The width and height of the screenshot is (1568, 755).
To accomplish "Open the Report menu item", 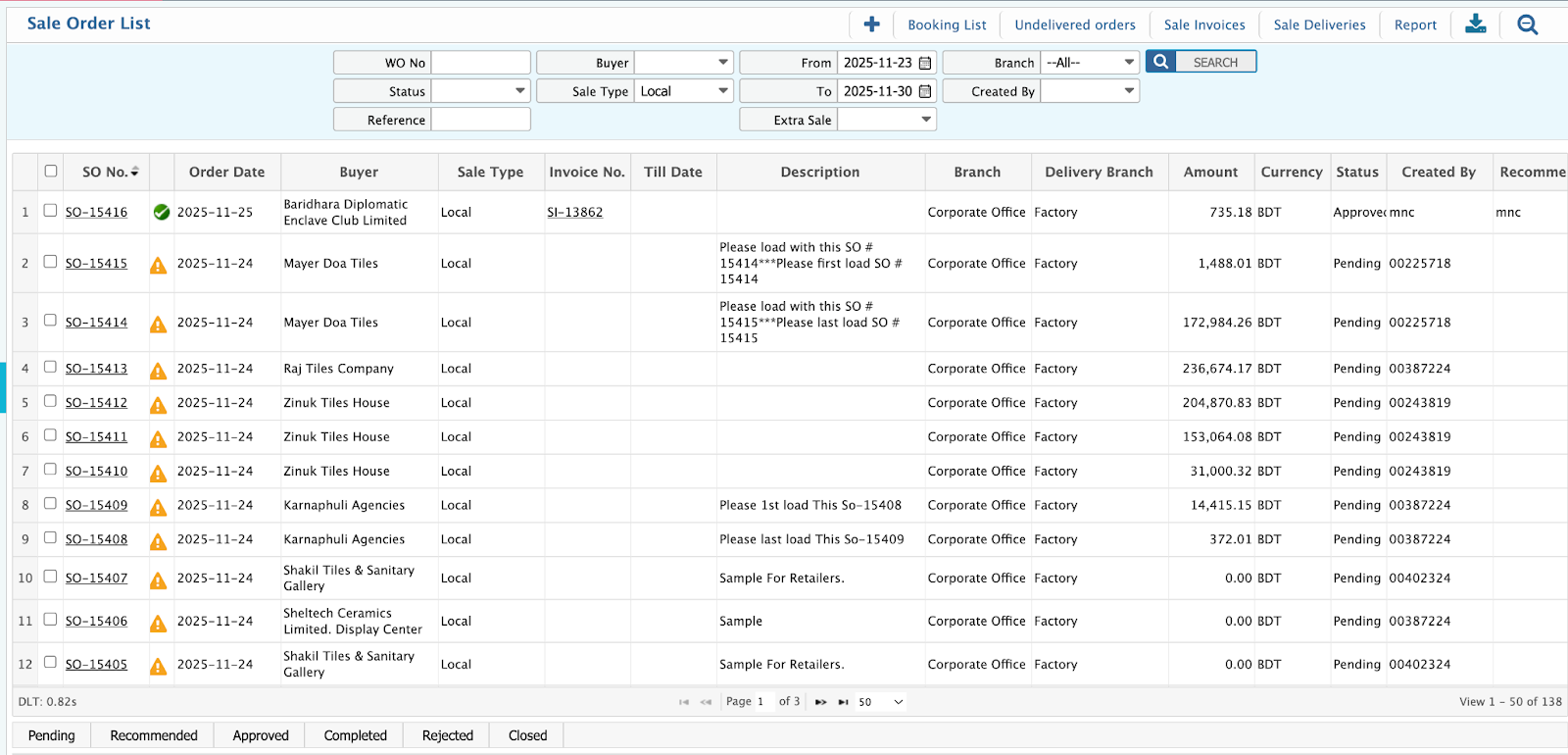I will [1415, 25].
